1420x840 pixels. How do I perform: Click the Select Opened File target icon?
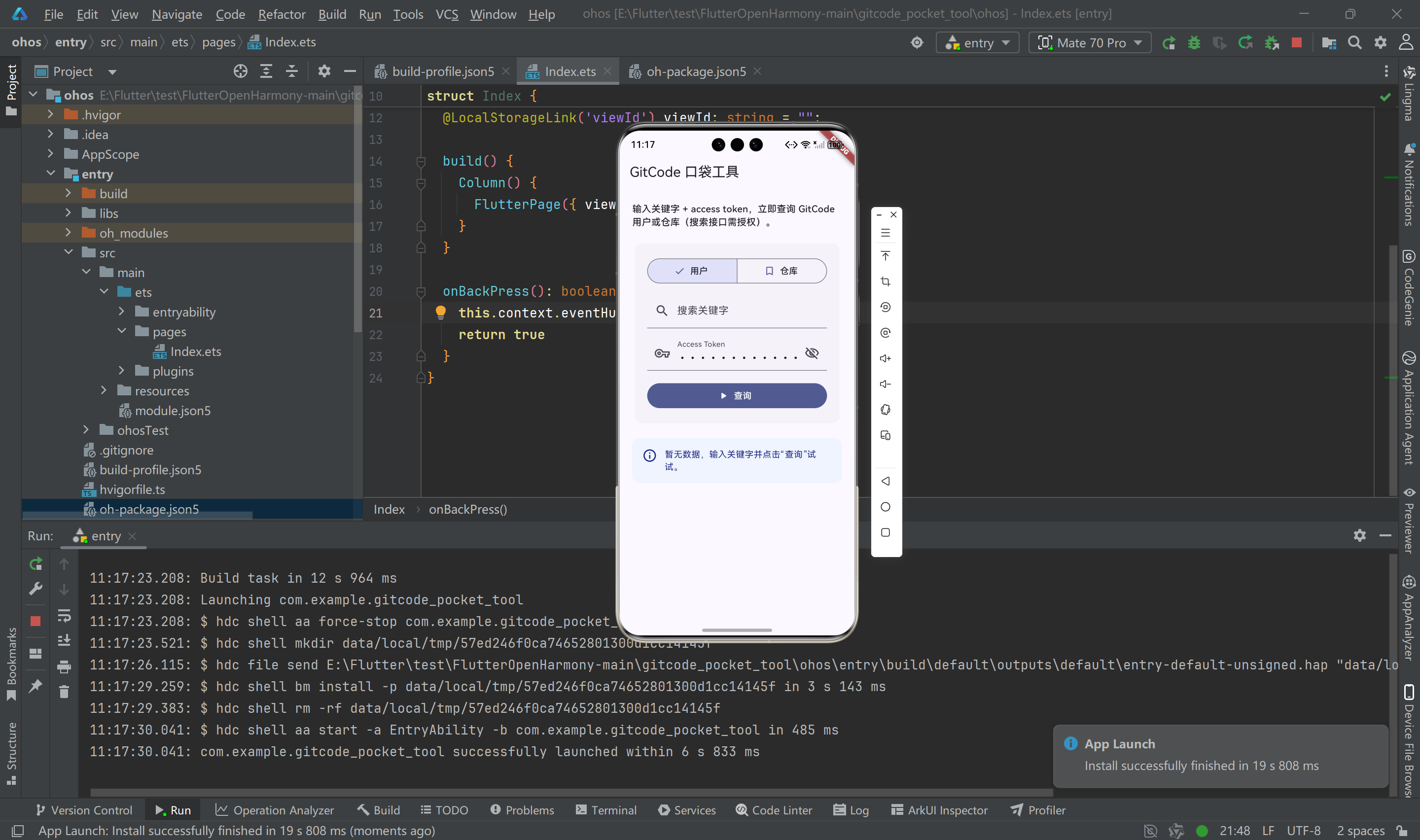(241, 71)
